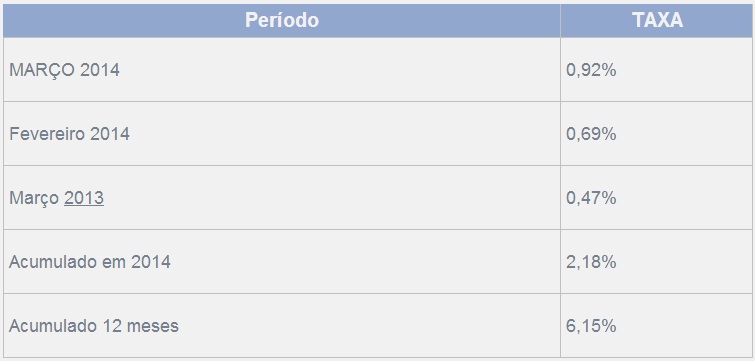Click the 2013 underlined link
The height and width of the screenshot is (361, 755).
point(84,198)
